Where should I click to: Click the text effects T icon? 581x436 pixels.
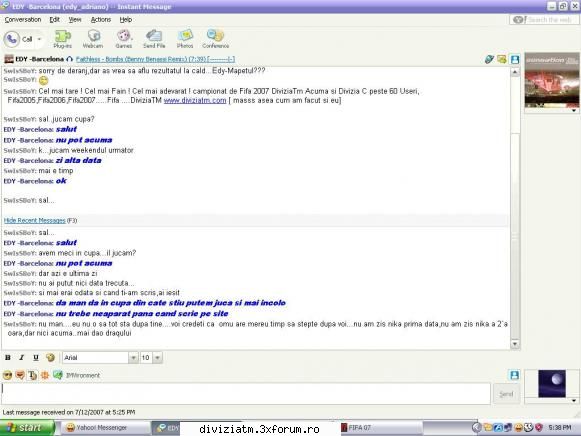point(33,375)
